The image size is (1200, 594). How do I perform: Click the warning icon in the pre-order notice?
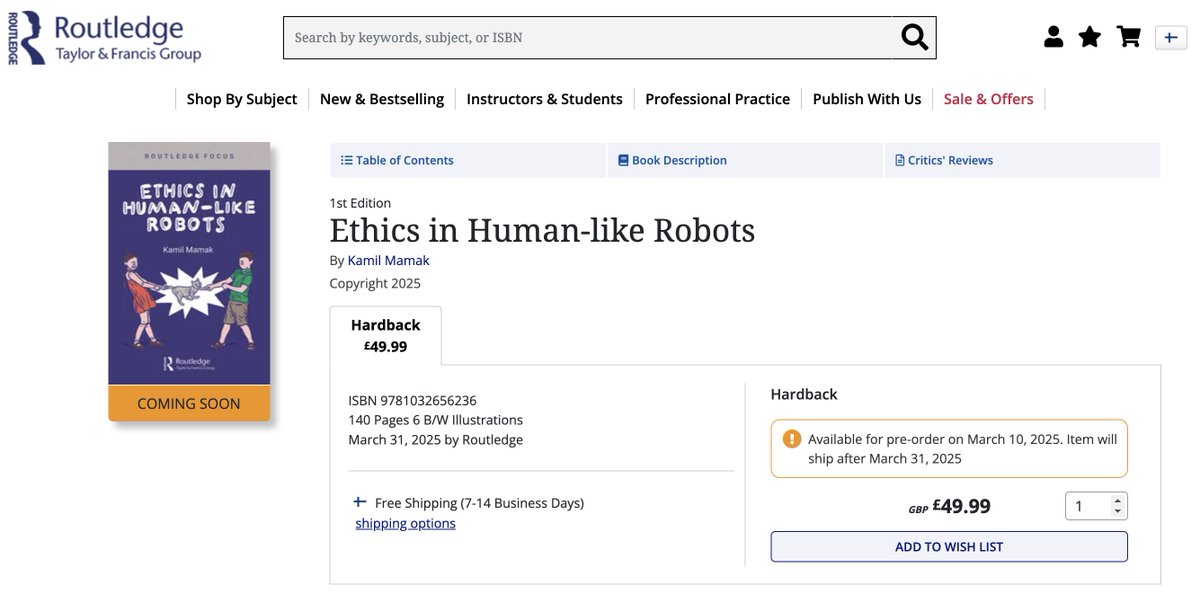pyautogui.click(x=789, y=437)
